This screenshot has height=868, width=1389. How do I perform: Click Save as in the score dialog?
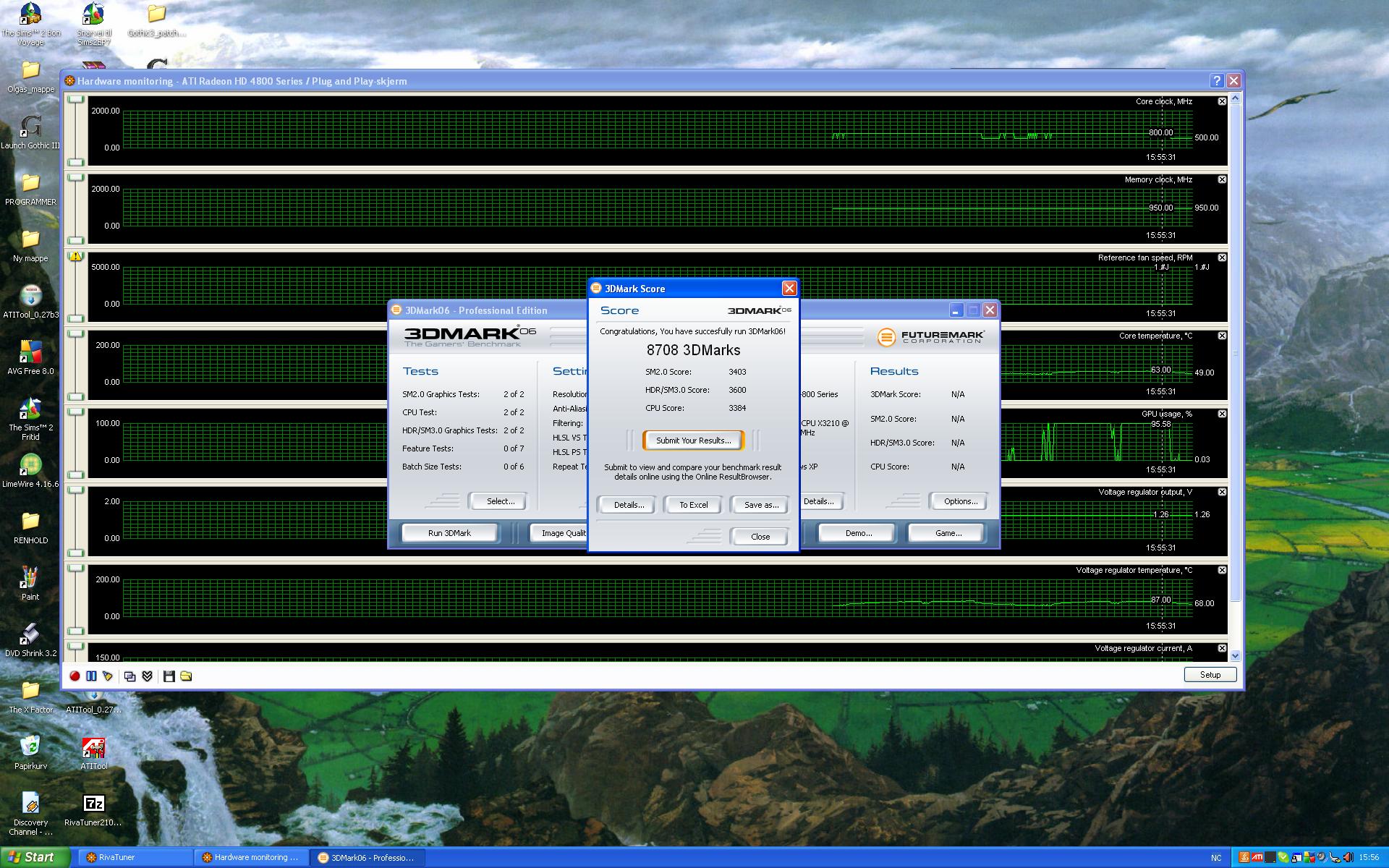pyautogui.click(x=761, y=505)
